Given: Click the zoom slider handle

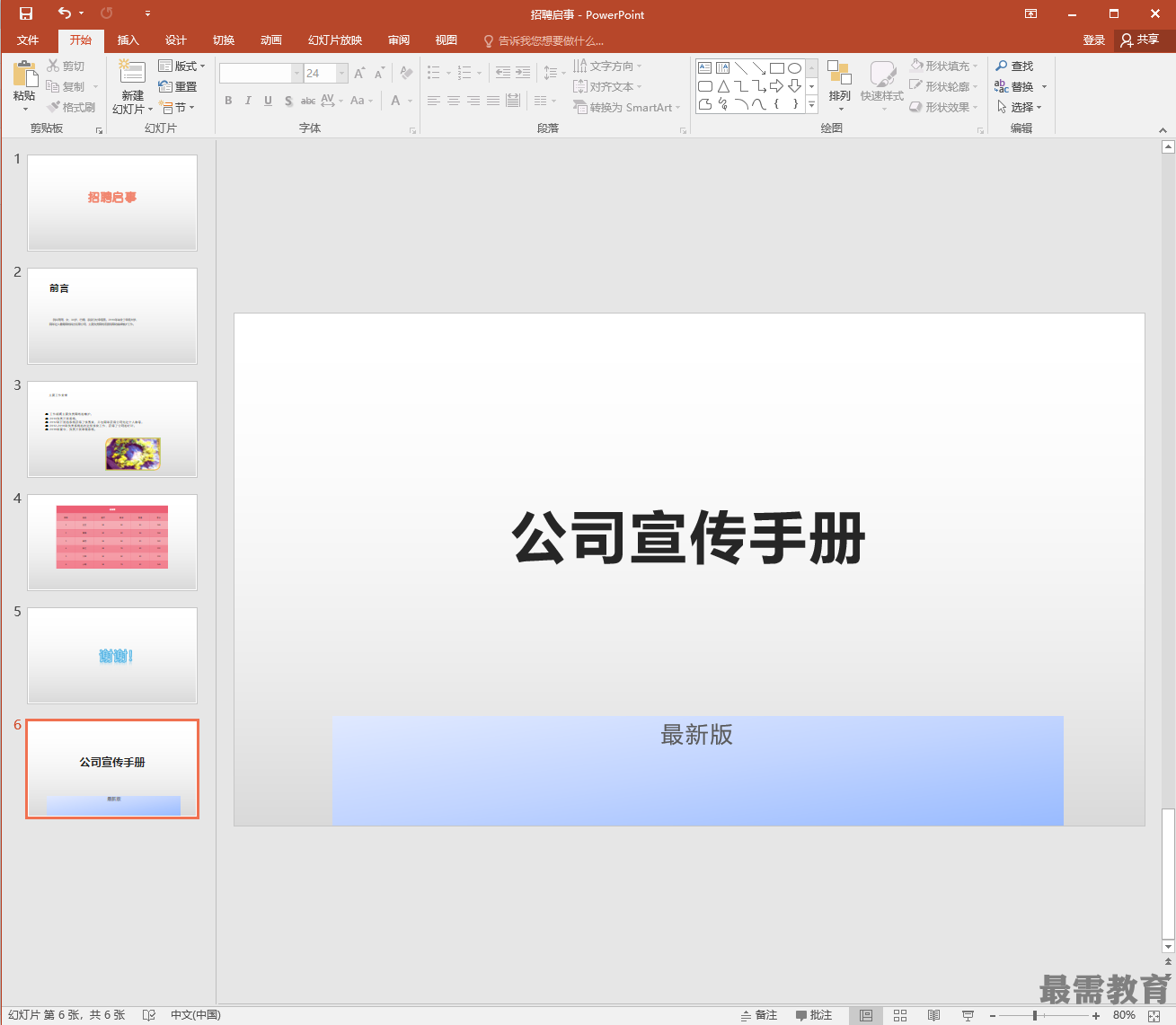Looking at the screenshot, I should click(1035, 1015).
